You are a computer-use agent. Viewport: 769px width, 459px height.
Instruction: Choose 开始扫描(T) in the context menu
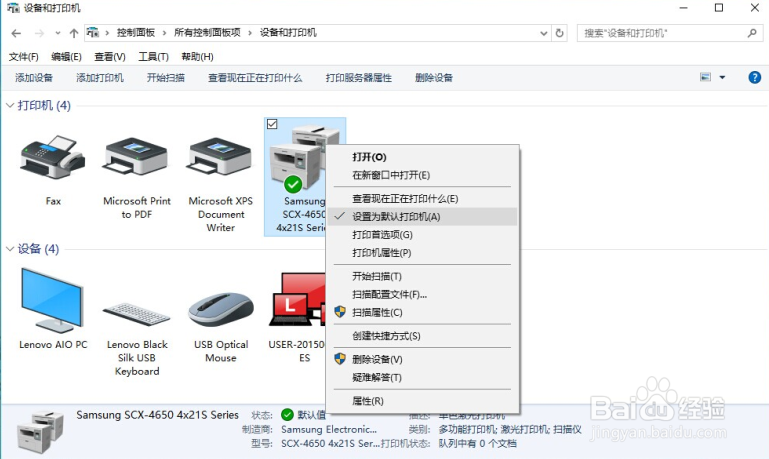(422, 277)
